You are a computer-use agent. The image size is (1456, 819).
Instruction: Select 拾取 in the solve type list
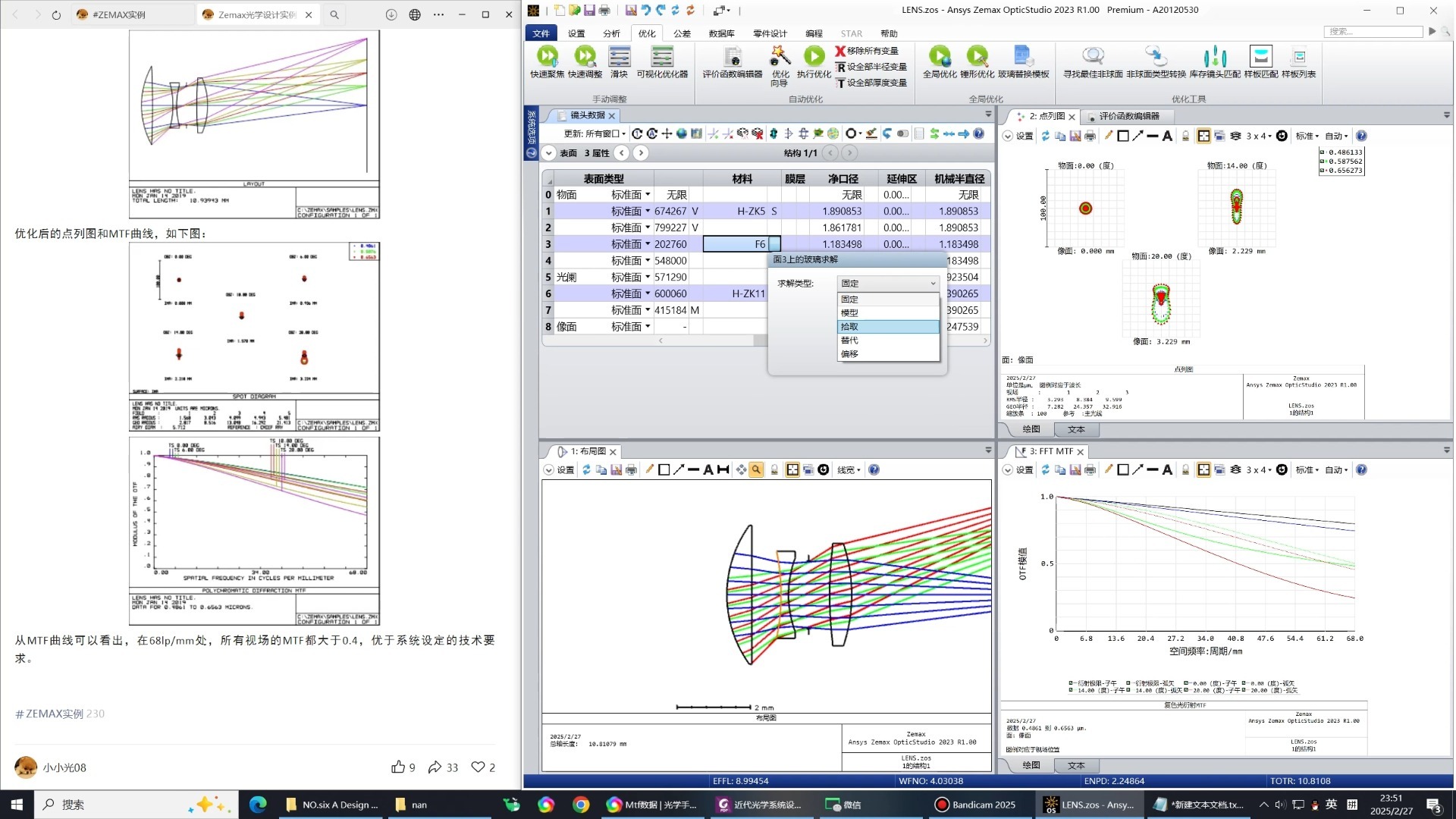click(x=887, y=327)
